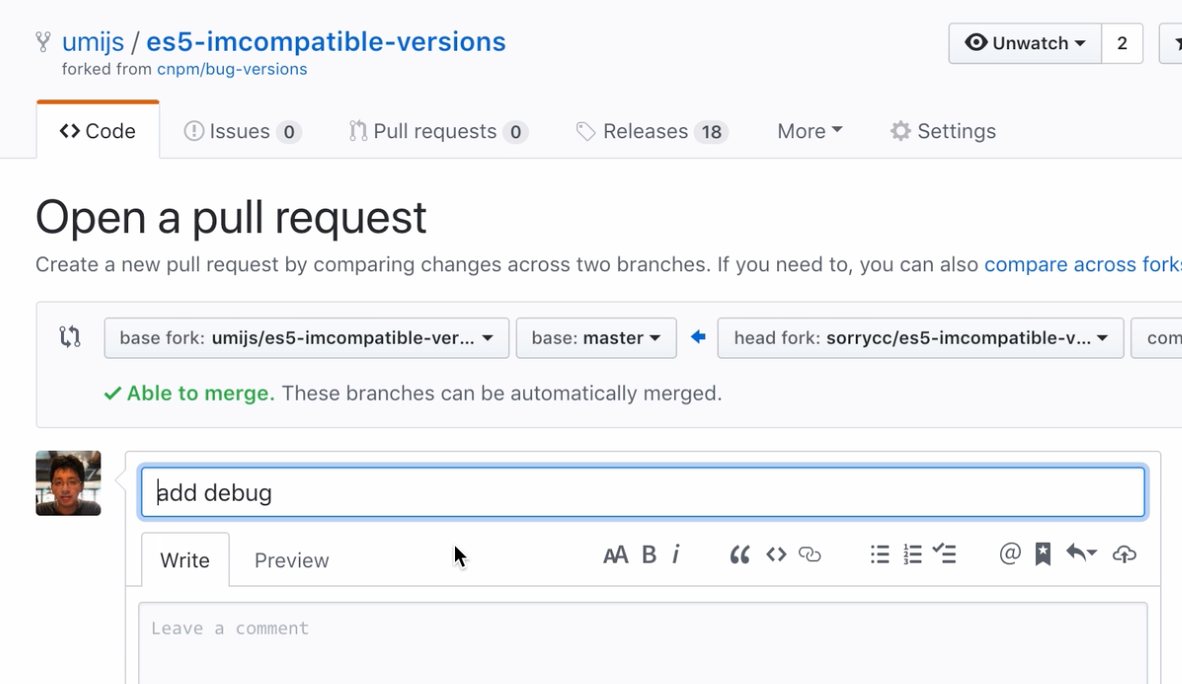Click the compare across forks link
The height and width of the screenshot is (684, 1182).
(1082, 265)
